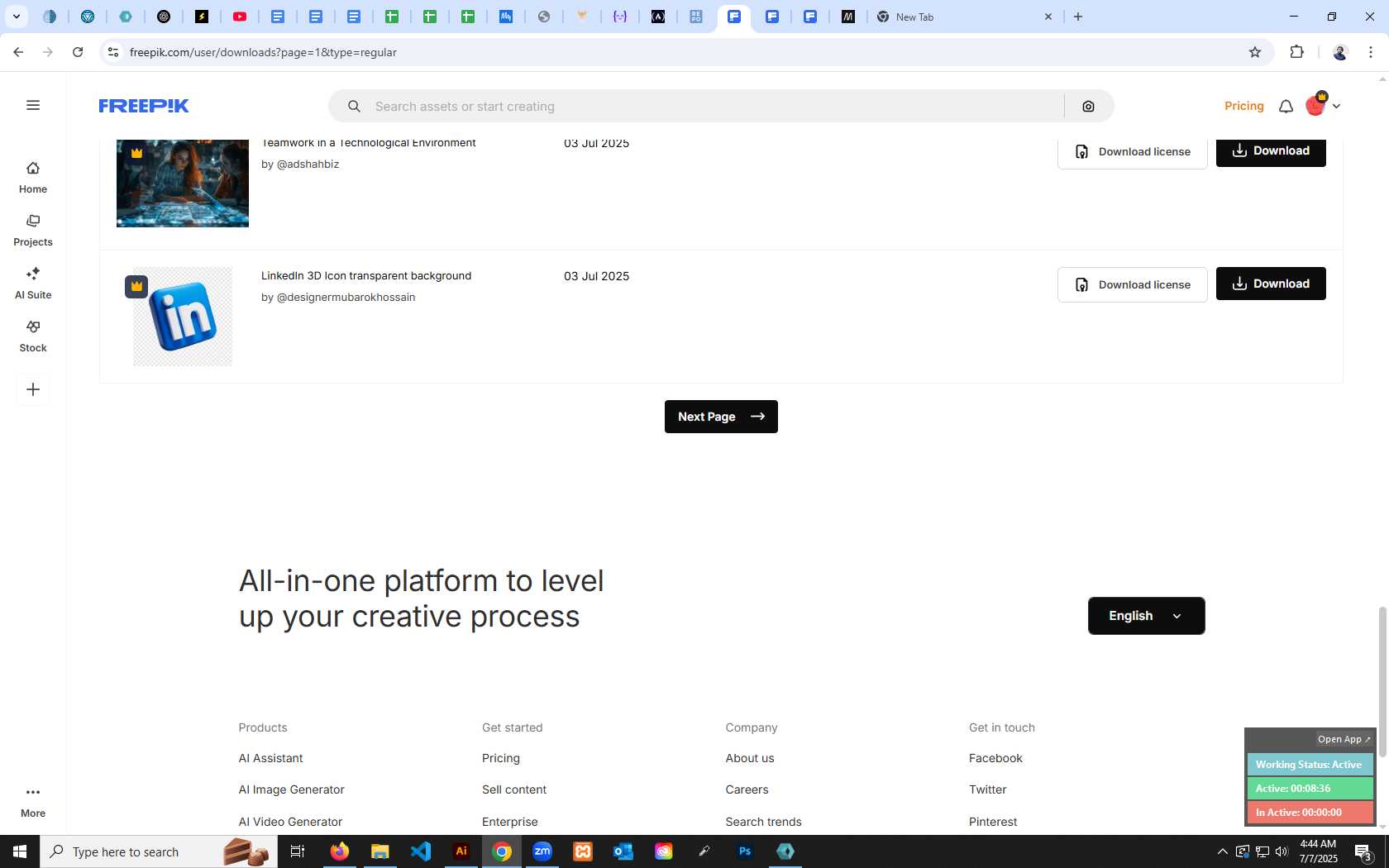
Task: Reload the page
Action: click(x=78, y=52)
